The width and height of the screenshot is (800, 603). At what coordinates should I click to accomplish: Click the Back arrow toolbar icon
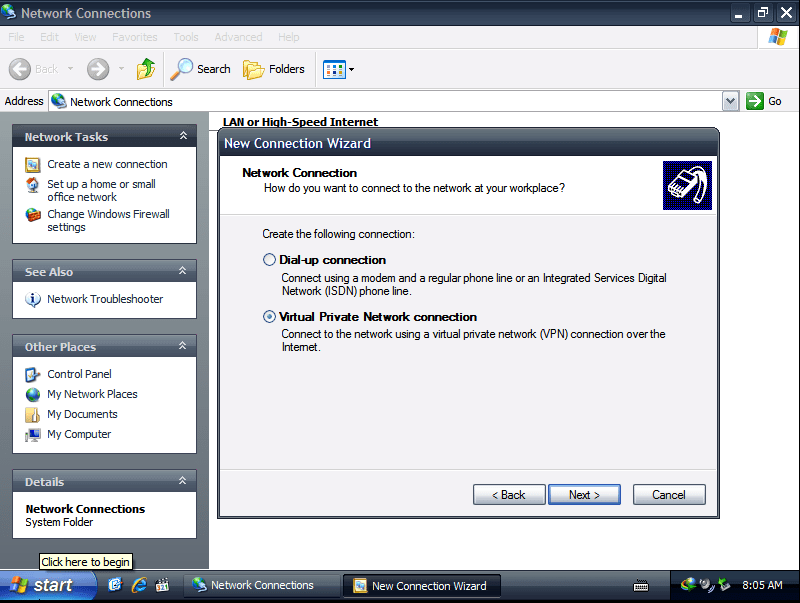click(20, 69)
